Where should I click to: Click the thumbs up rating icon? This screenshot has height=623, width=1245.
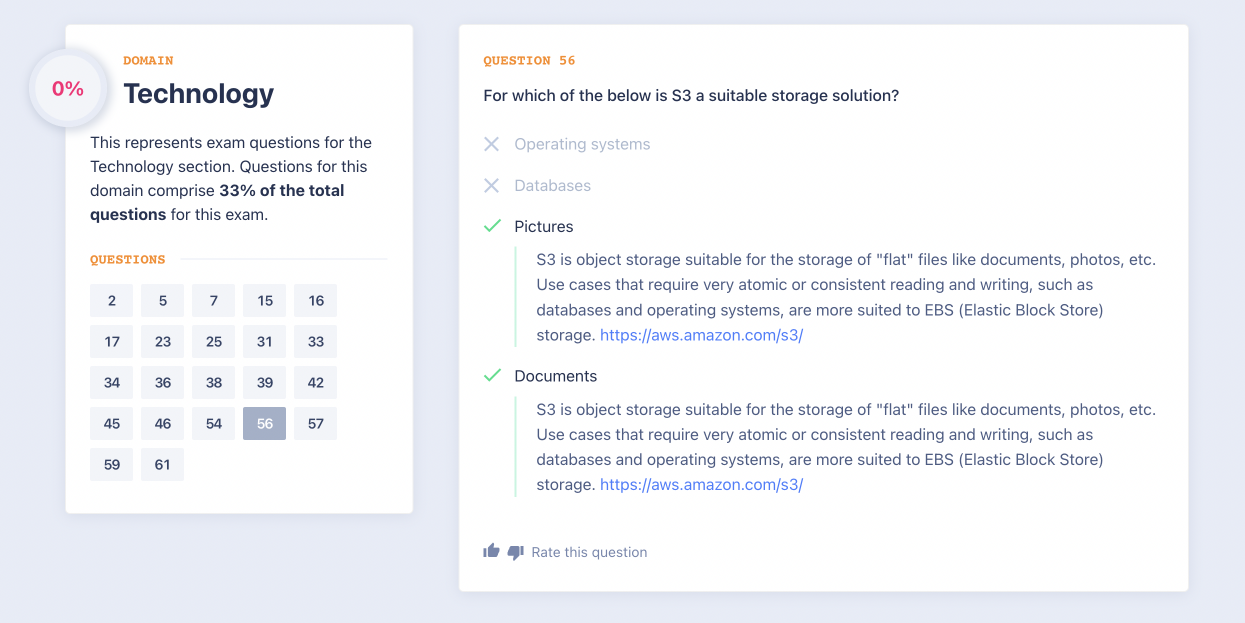coord(491,551)
